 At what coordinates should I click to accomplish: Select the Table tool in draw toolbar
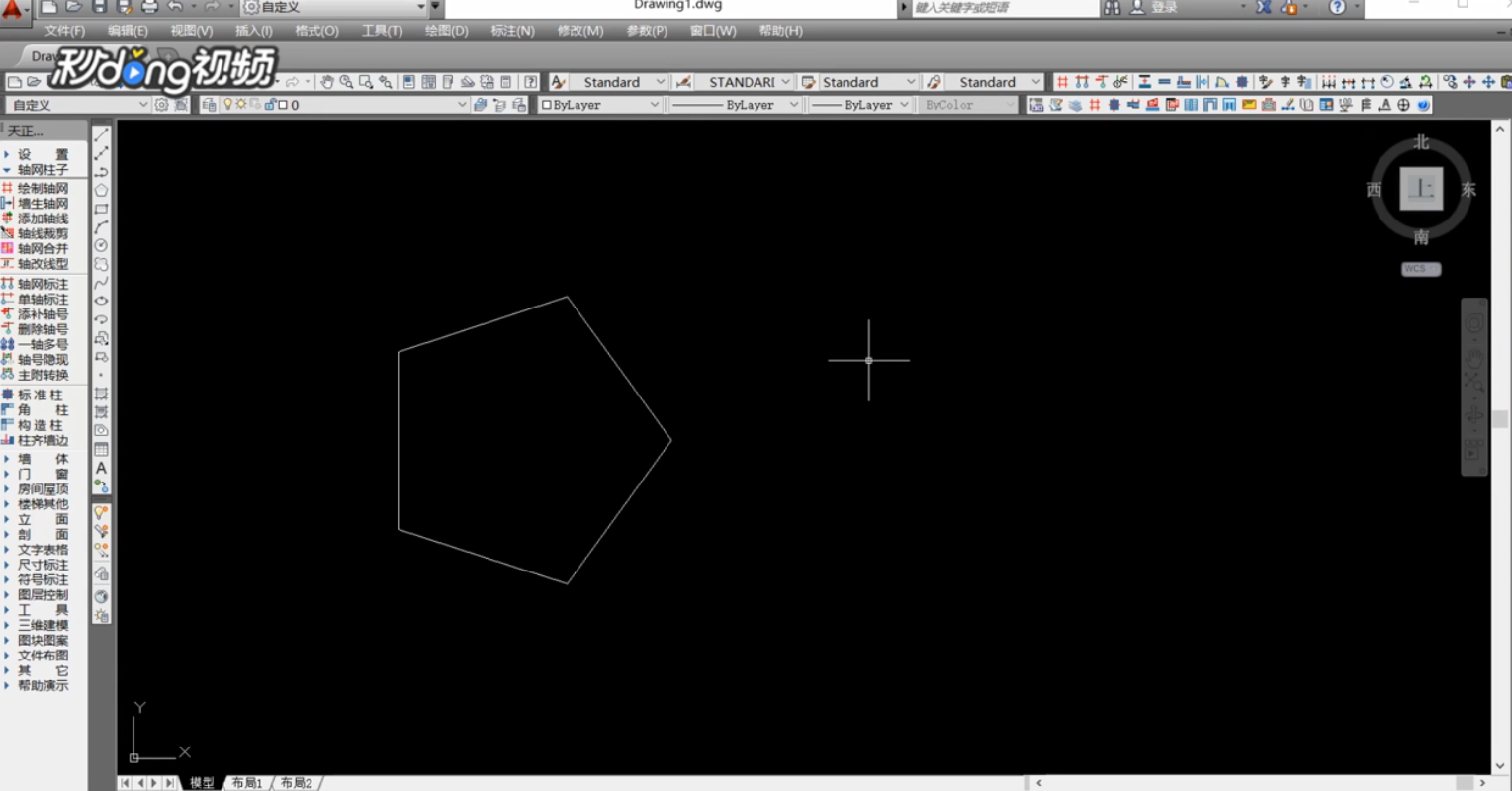click(x=101, y=449)
